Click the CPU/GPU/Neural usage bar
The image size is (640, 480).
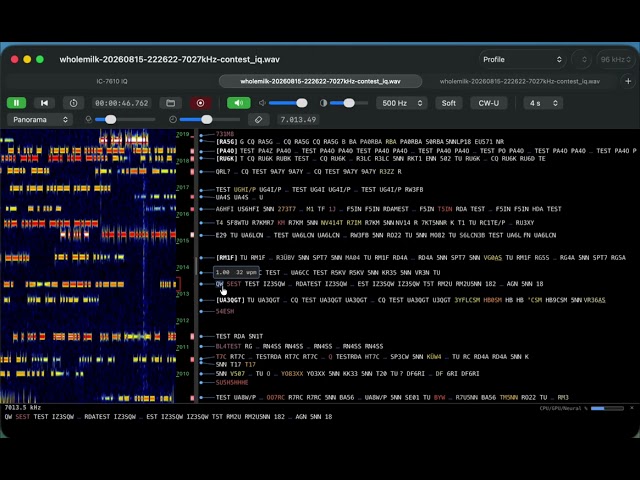(x=607, y=408)
